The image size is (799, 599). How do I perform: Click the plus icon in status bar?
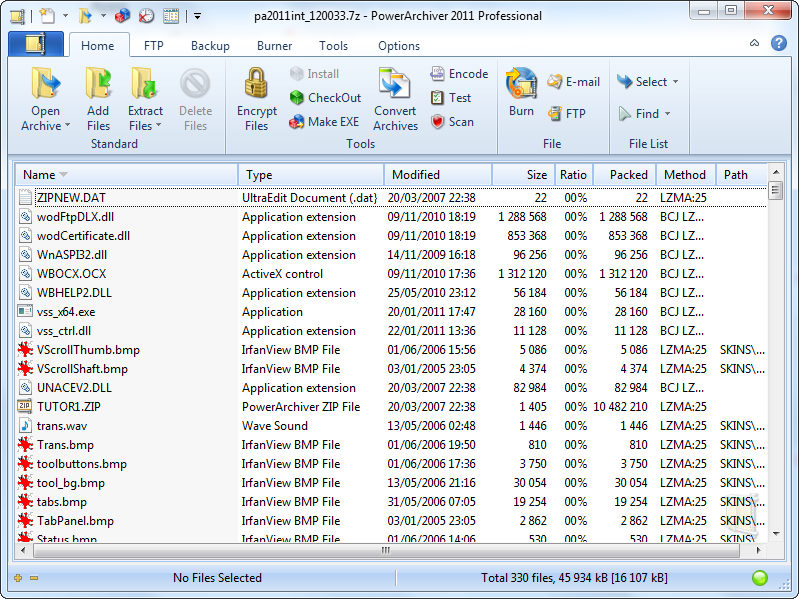pyautogui.click(x=18, y=578)
